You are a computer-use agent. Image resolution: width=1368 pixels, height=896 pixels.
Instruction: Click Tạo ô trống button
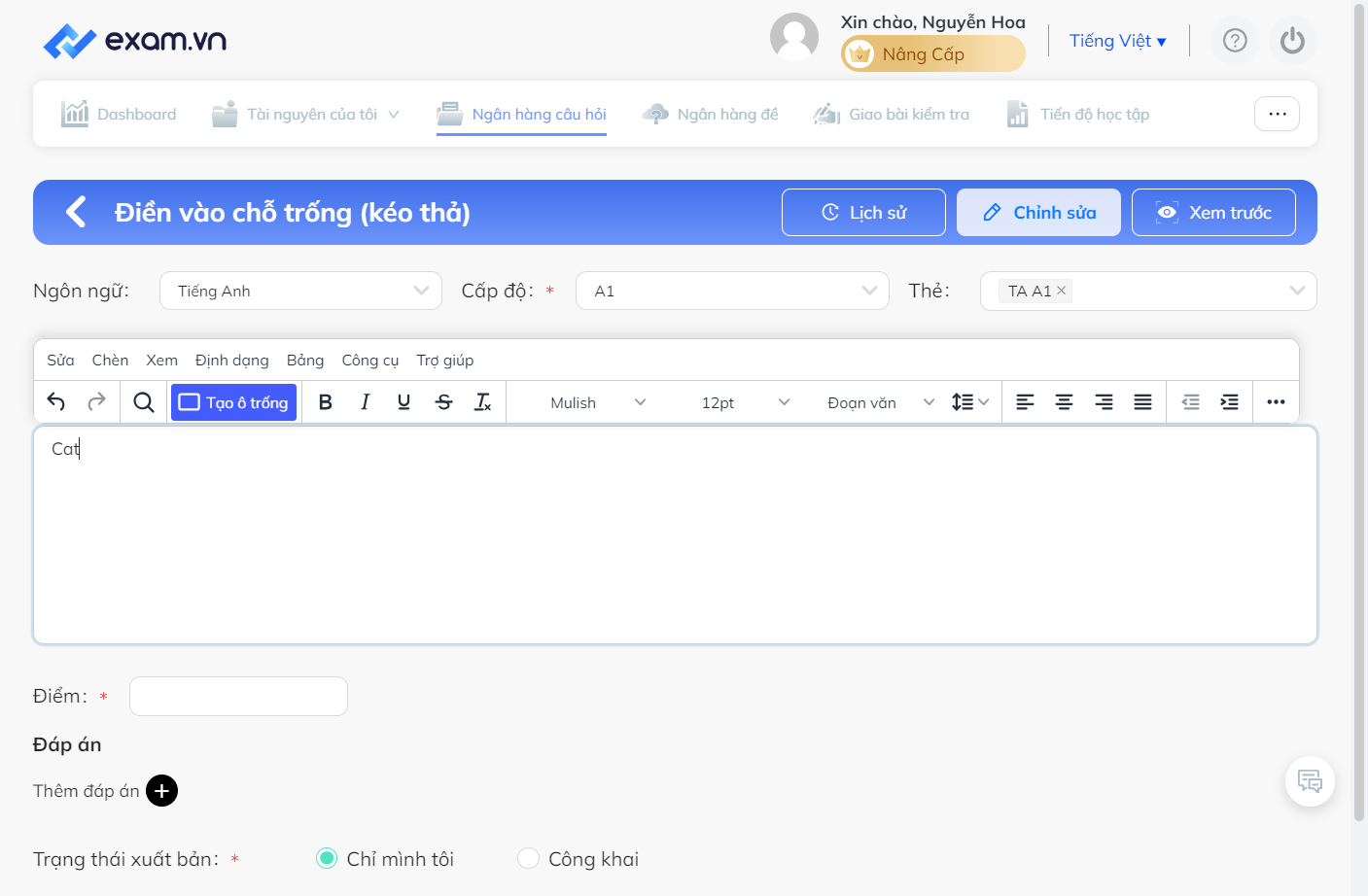233,402
